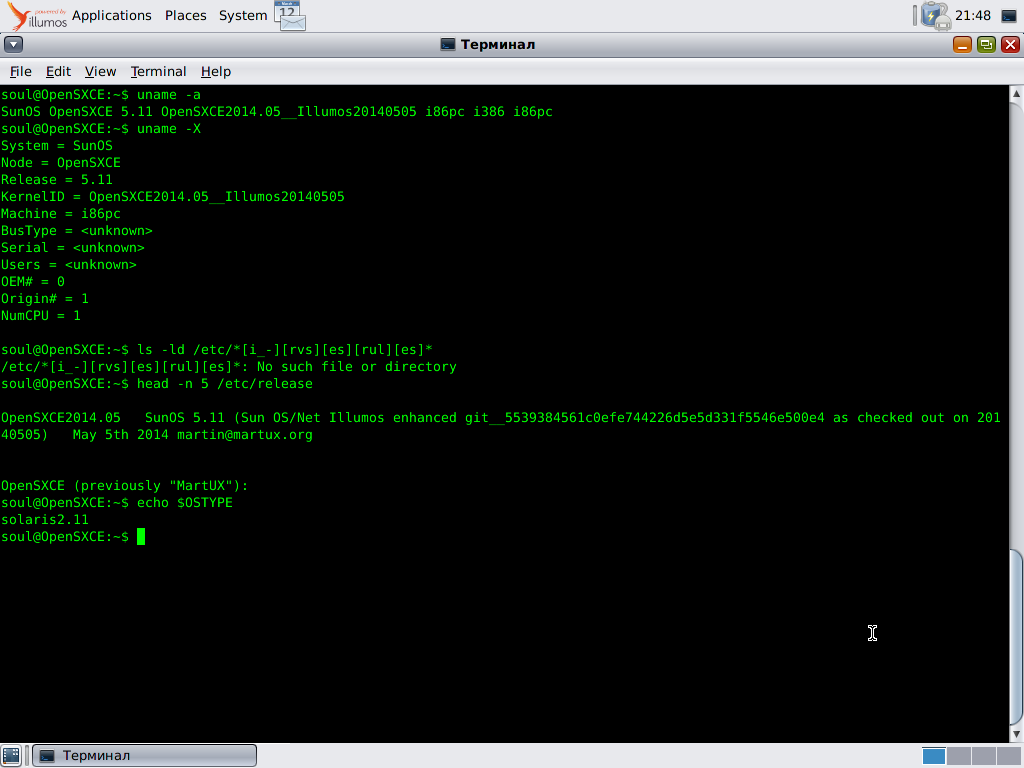Select the Терминал taskbar button

pos(144,756)
